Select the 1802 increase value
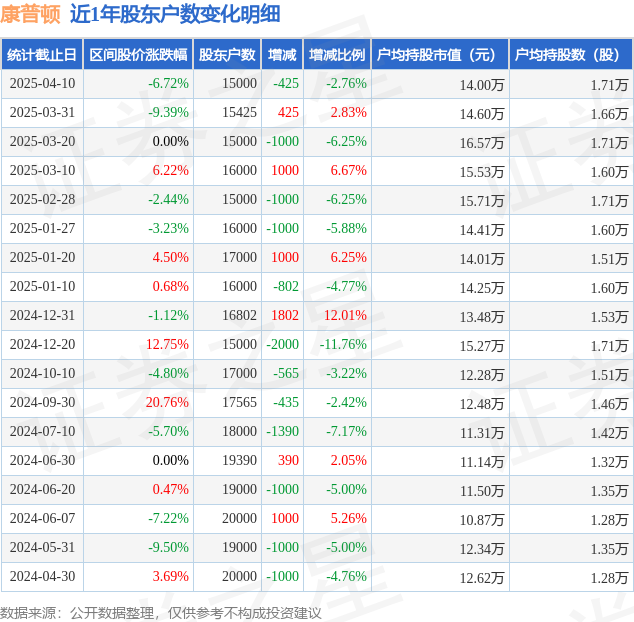Image resolution: width=634 pixels, height=622 pixels. [285, 315]
